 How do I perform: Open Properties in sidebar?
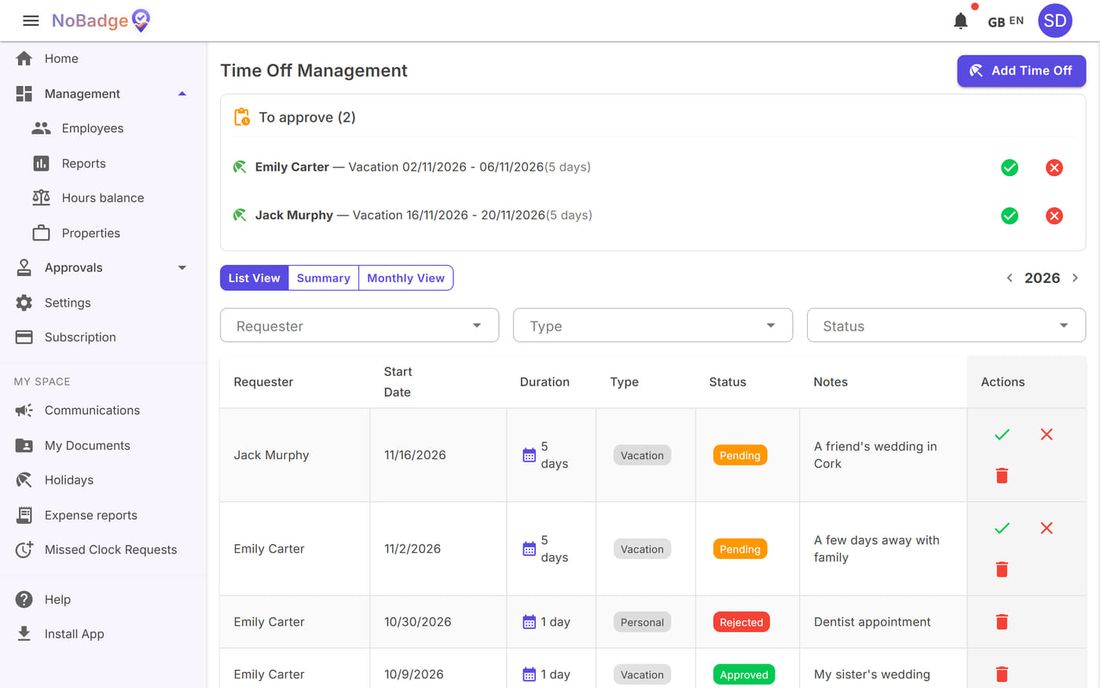[x=104, y=233]
